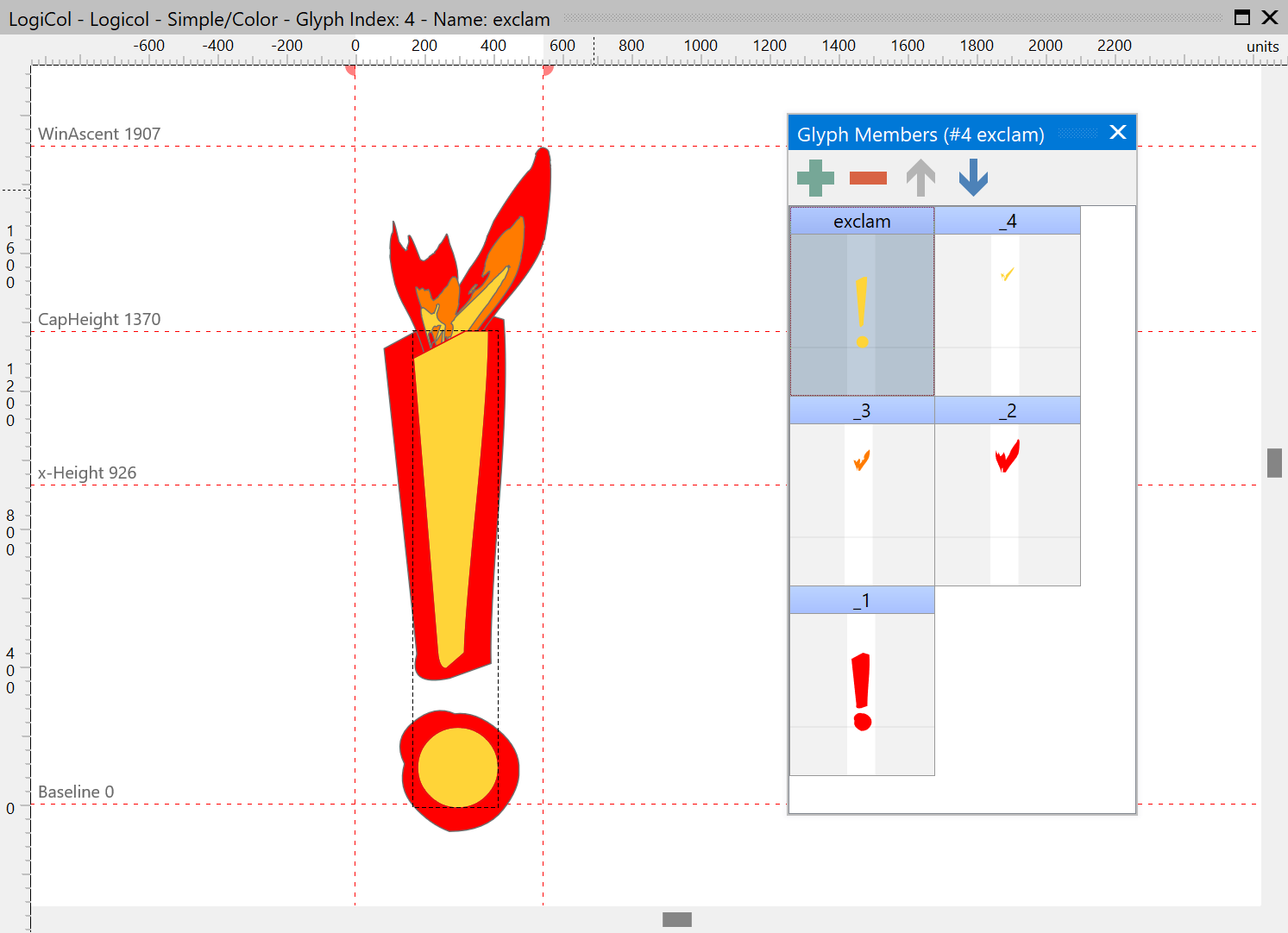
Task: Click the _3 member header label
Action: (x=862, y=411)
